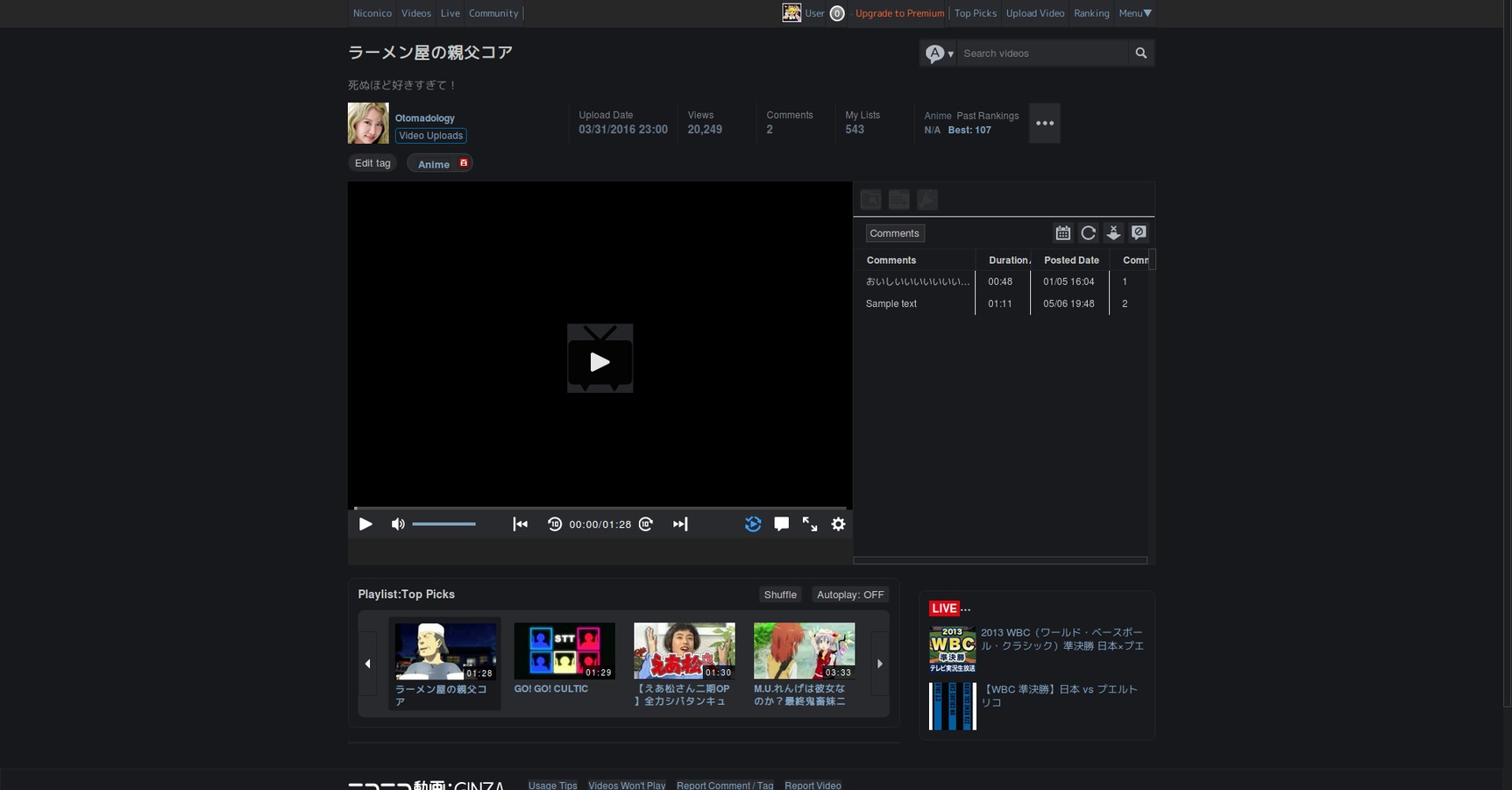Expand the Menu dropdown in top bar
The height and width of the screenshot is (790, 1512).
pos(1135,13)
